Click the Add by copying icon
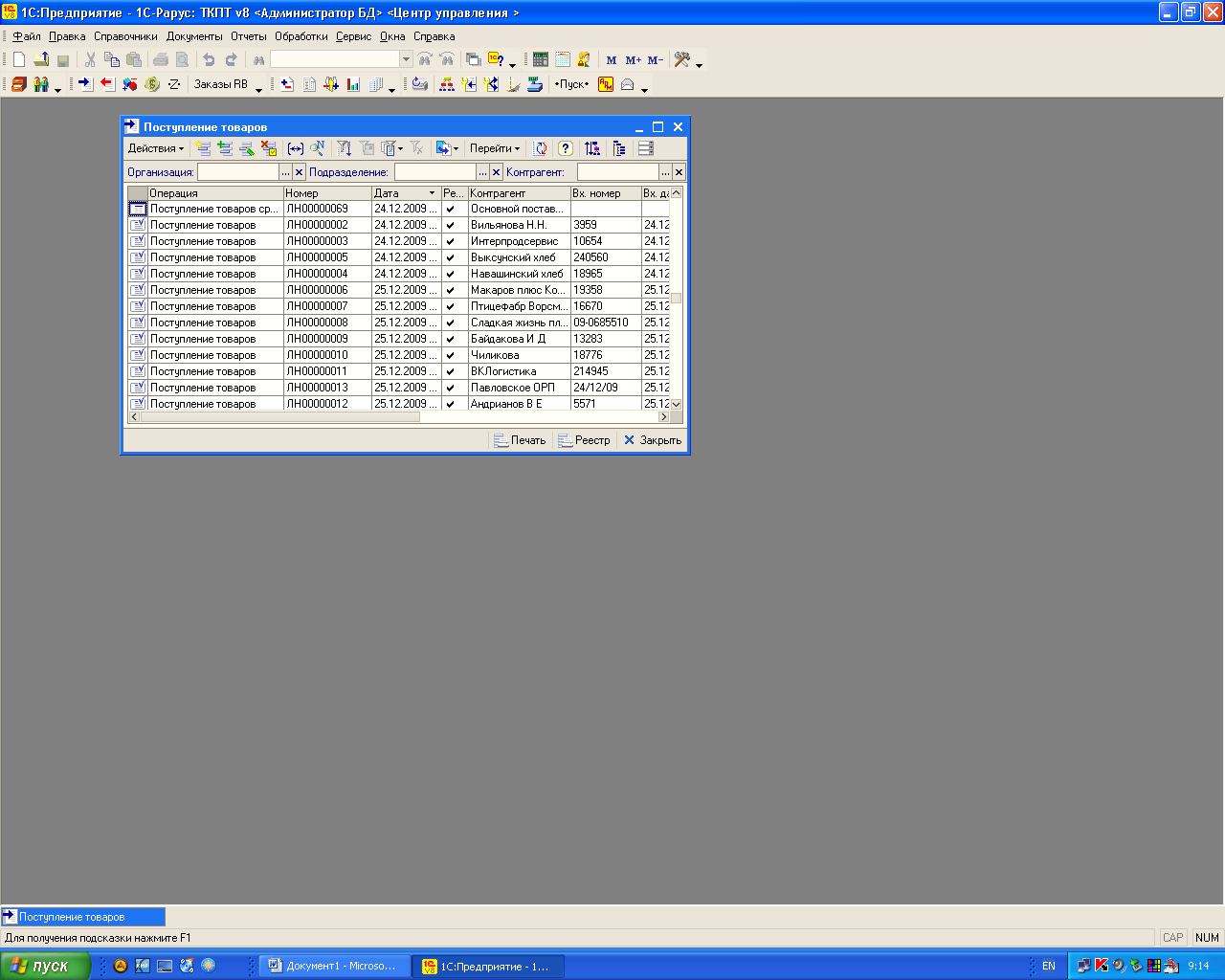The height and width of the screenshot is (980, 1225). (225, 148)
